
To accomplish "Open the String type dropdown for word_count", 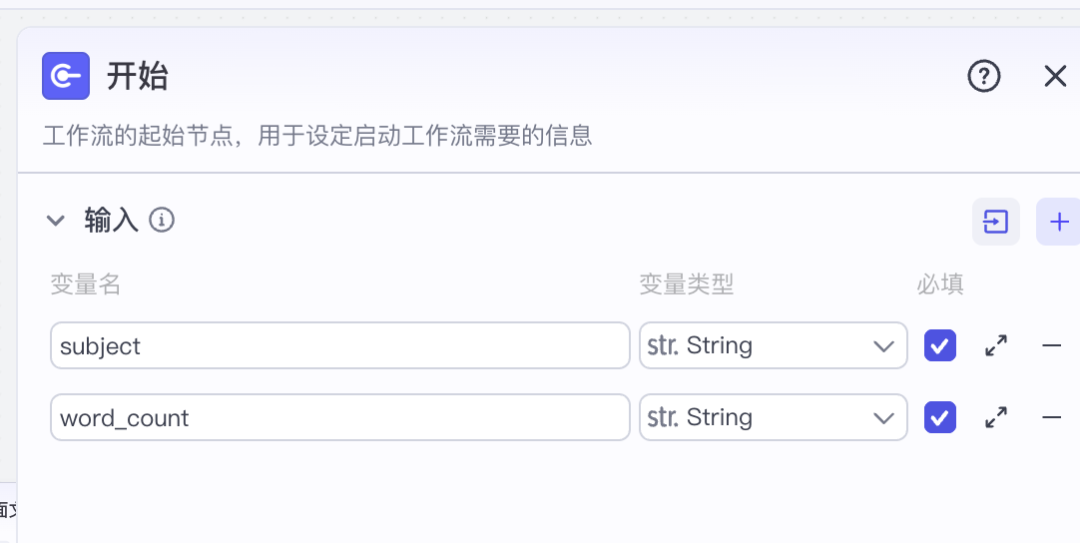I will pyautogui.click(x=773, y=418).
